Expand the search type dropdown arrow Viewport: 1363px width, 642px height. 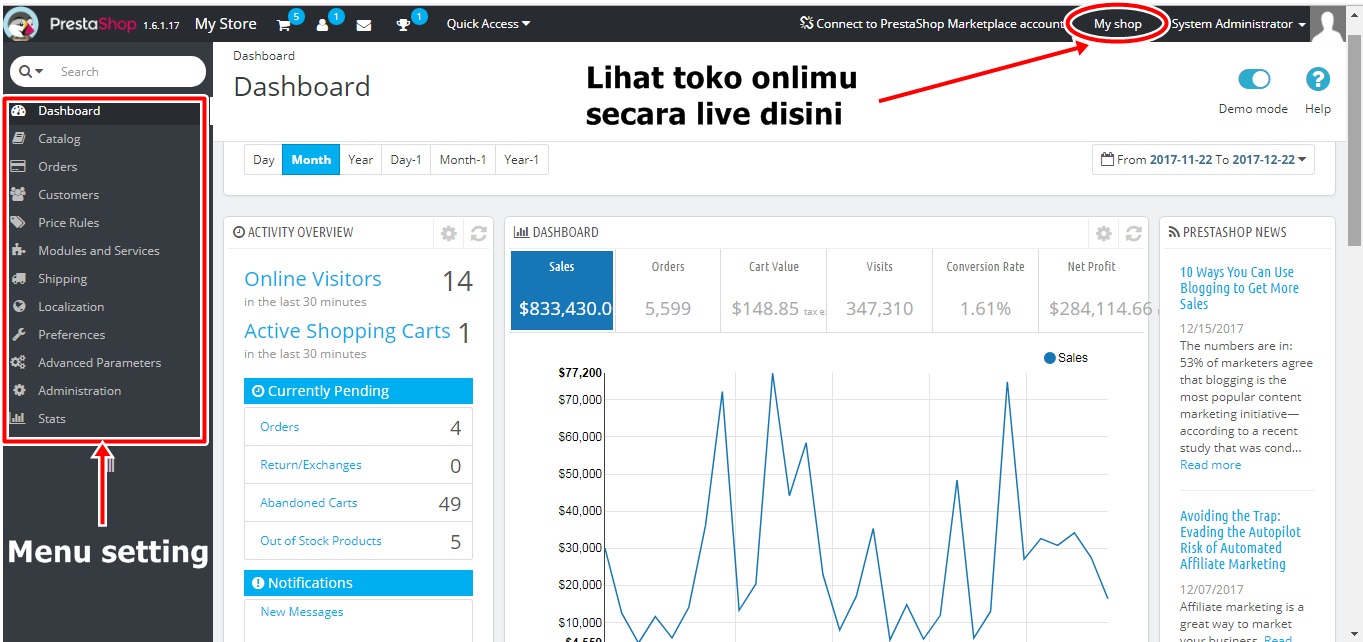tap(32, 72)
